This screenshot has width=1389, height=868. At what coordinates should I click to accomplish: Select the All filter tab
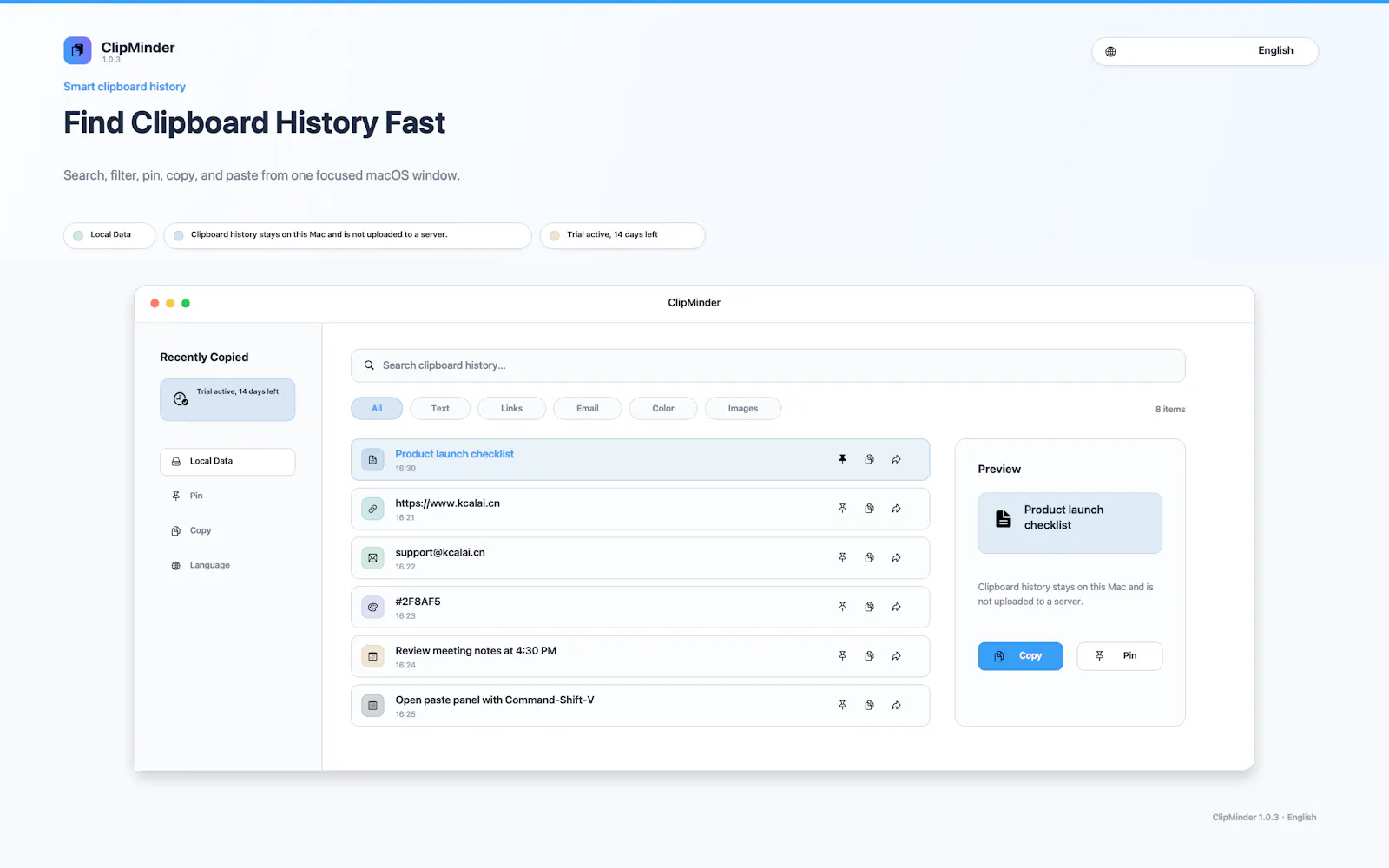tap(377, 408)
